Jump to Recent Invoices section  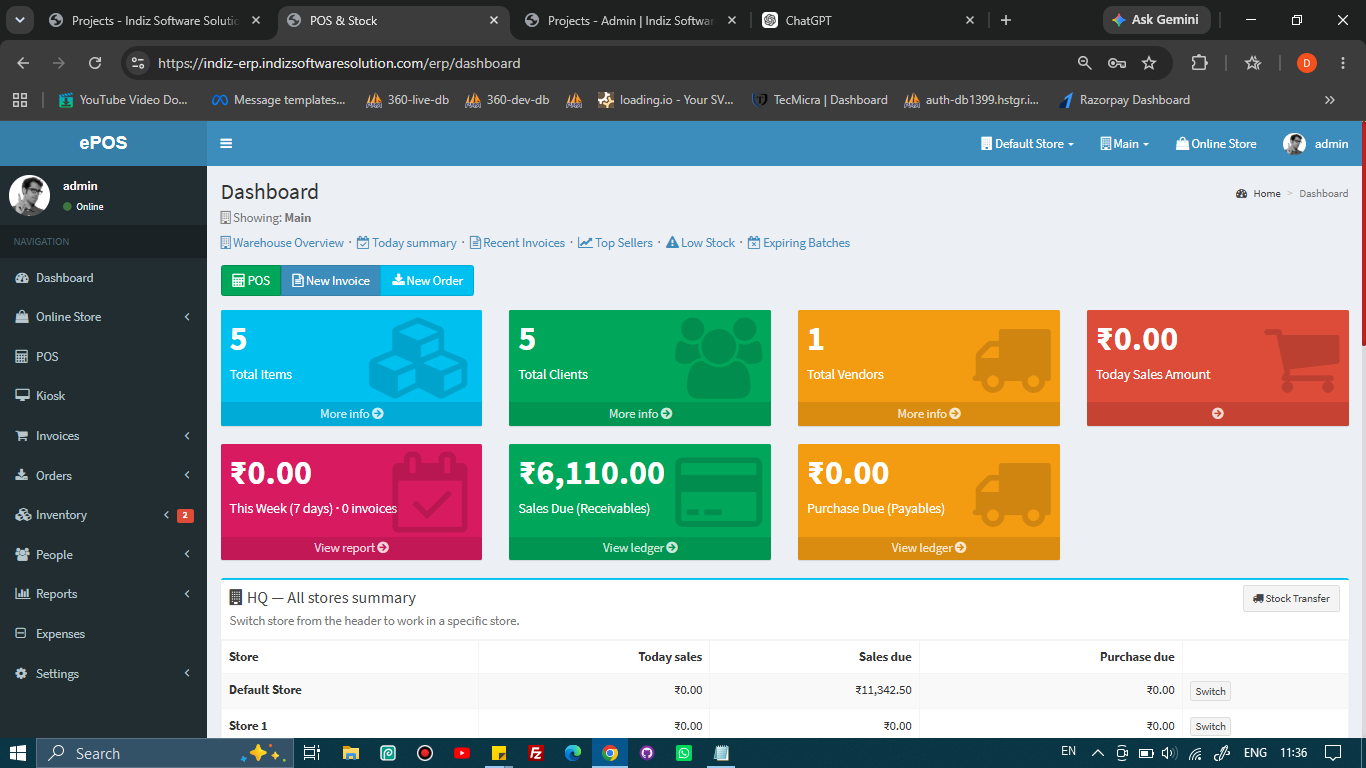click(517, 243)
